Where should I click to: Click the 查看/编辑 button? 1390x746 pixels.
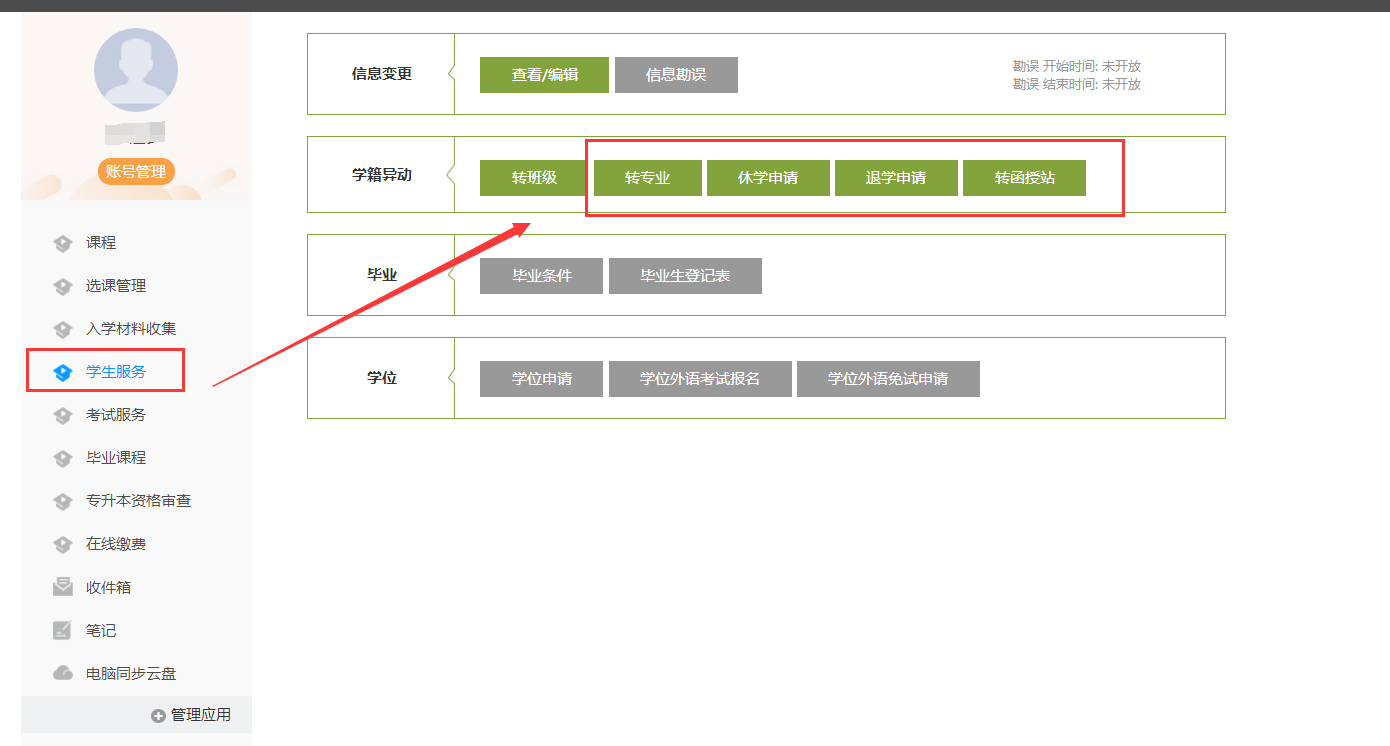[x=544, y=75]
